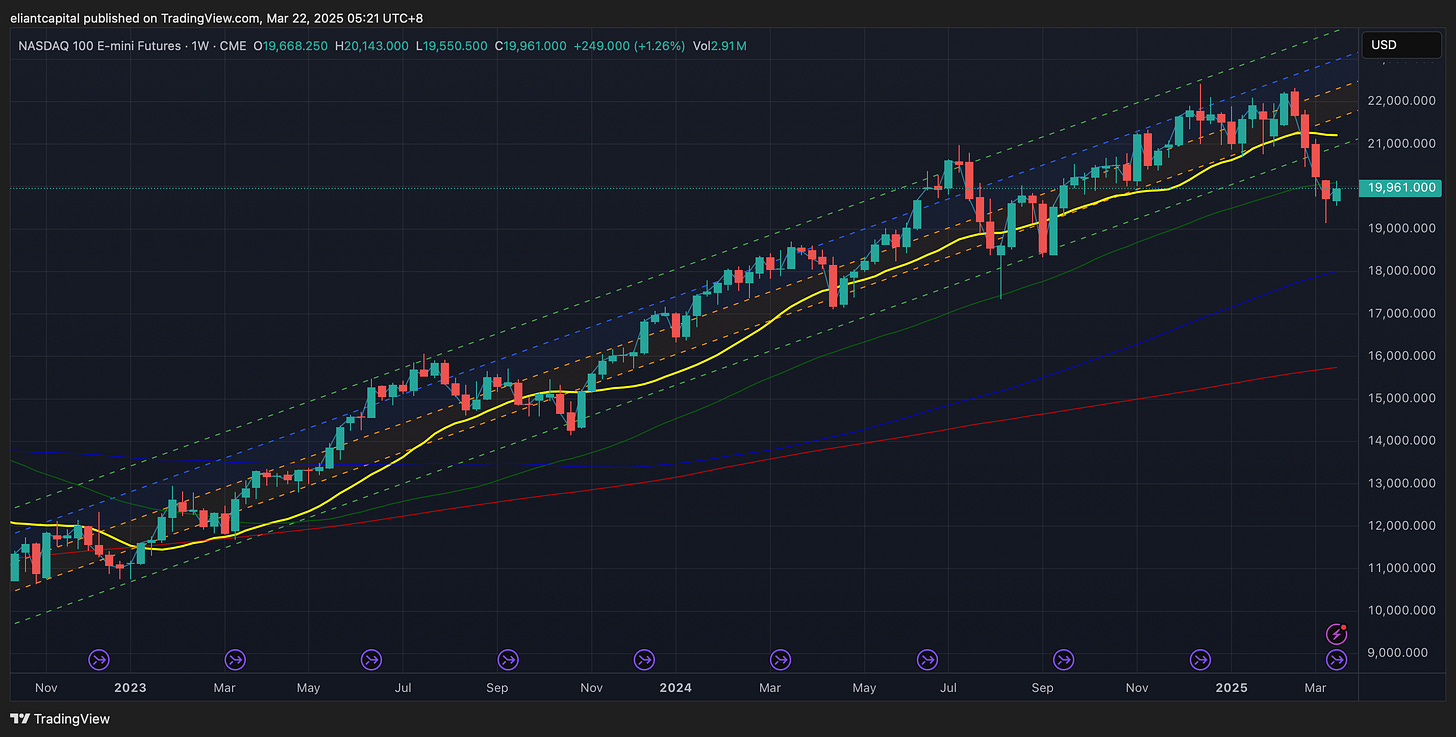This screenshot has width=1456, height=737.
Task: Open event marker above the Sep 2023 label
Action: click(x=508, y=660)
